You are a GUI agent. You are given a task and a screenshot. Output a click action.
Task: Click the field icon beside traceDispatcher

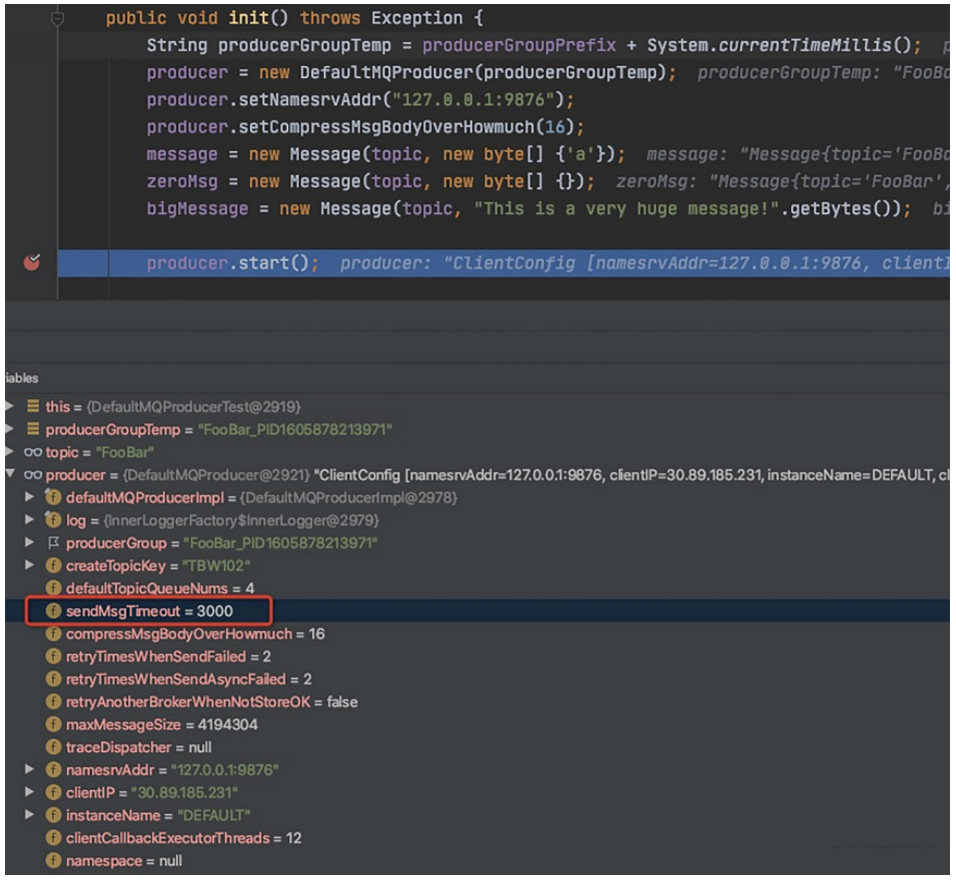pyautogui.click(x=53, y=747)
